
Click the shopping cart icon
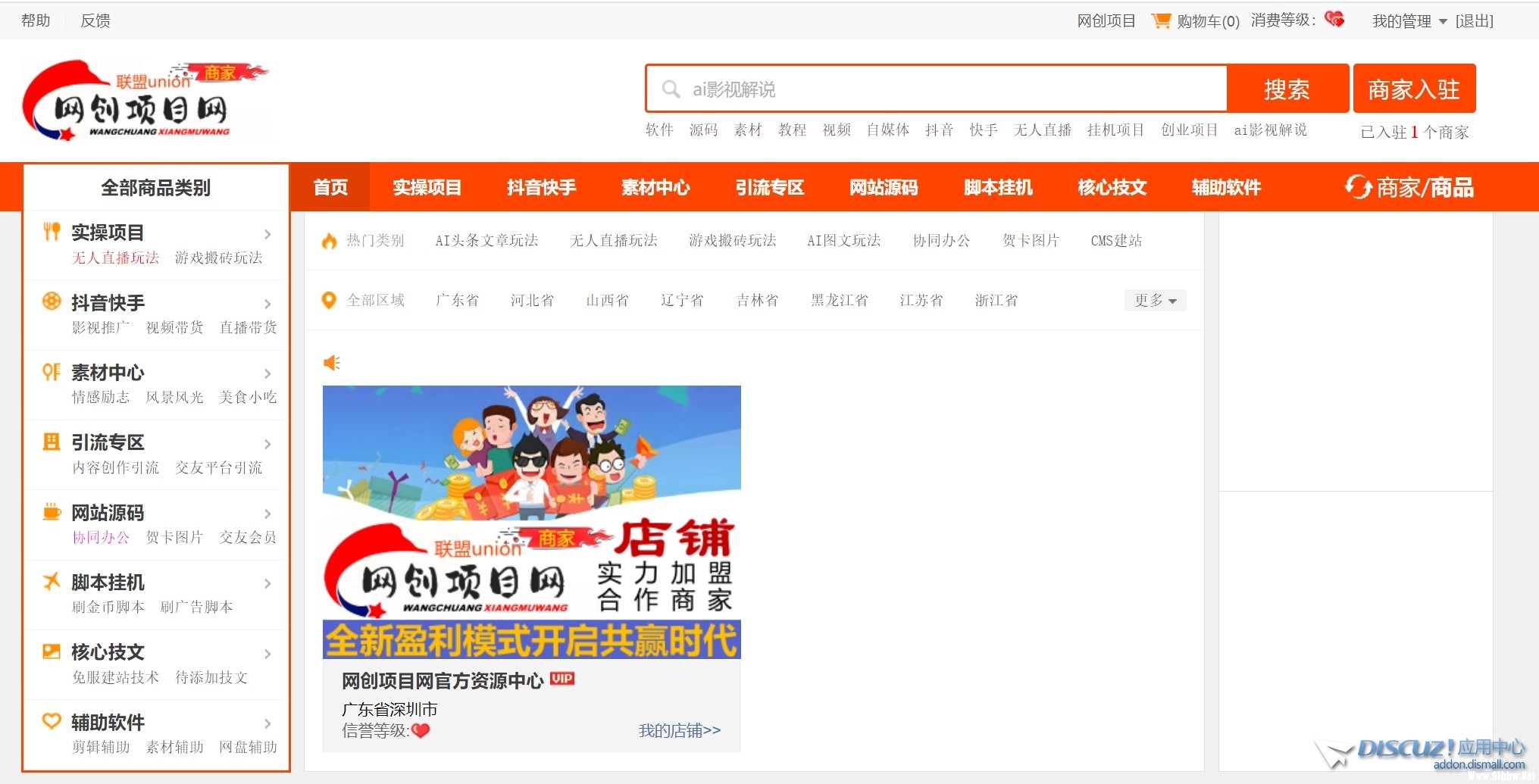[1160, 20]
